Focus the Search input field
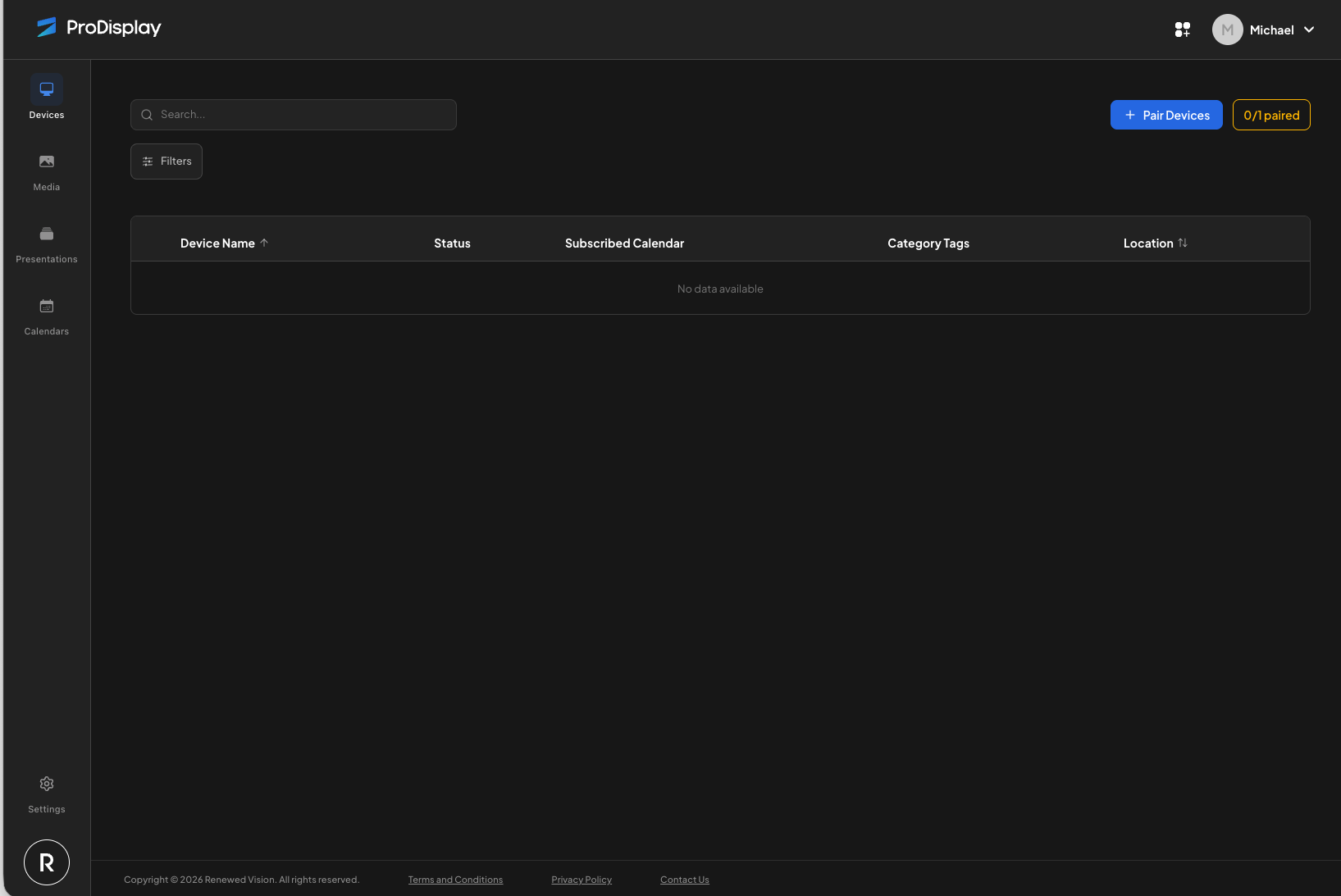 [294, 115]
